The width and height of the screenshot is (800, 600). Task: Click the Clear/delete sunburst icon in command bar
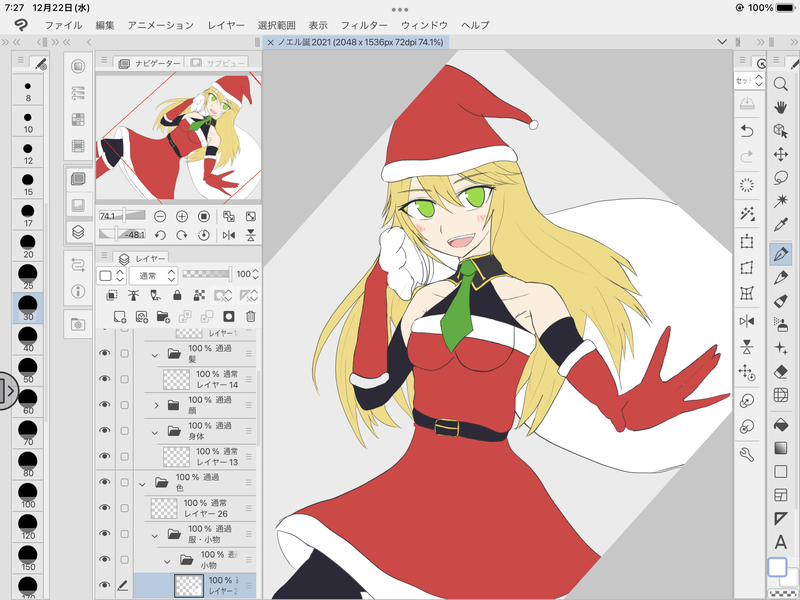[x=747, y=185]
